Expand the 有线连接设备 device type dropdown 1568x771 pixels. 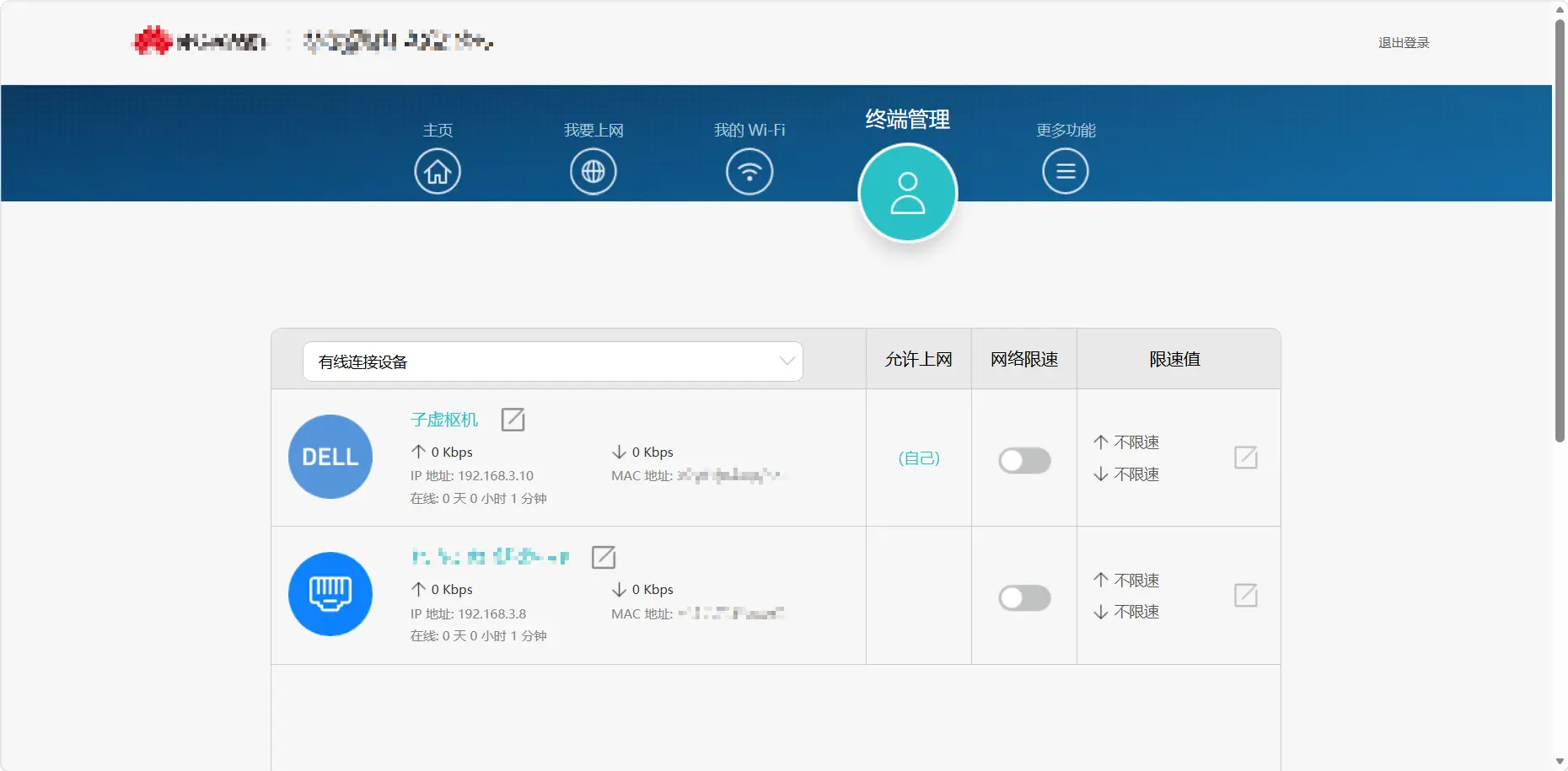pyautogui.click(x=552, y=361)
